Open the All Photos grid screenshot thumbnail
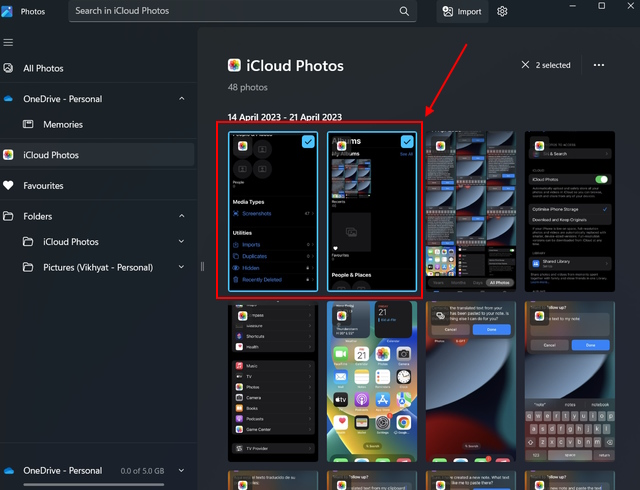This screenshot has height=490, width=640. click(x=471, y=212)
